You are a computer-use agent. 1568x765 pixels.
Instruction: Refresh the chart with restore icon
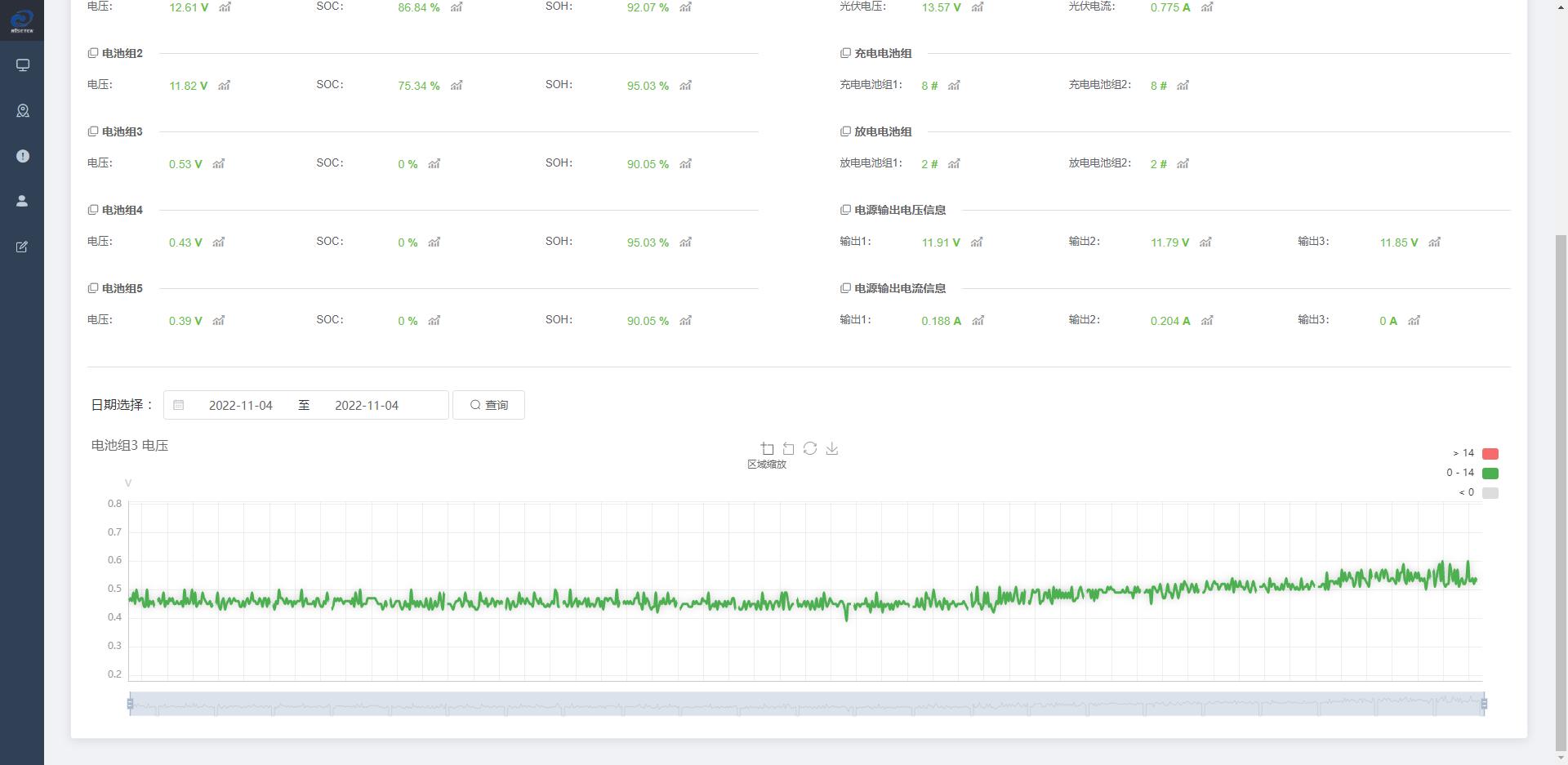click(810, 449)
